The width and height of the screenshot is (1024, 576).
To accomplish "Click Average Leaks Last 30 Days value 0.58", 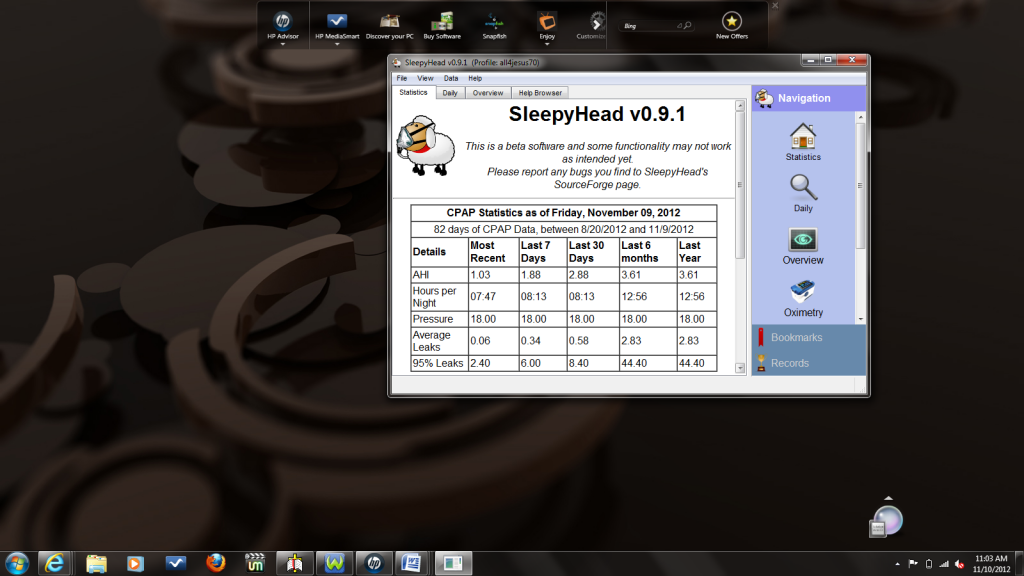I will (x=579, y=341).
